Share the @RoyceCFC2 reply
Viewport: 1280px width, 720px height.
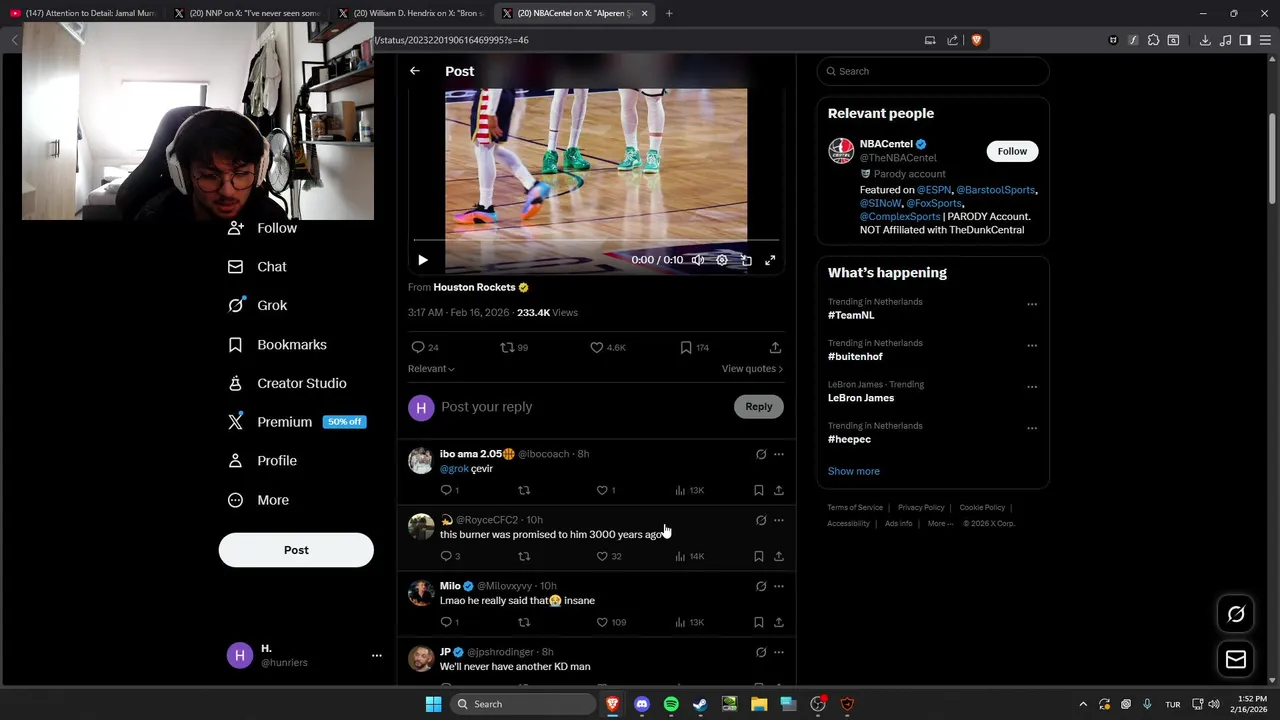(x=779, y=556)
